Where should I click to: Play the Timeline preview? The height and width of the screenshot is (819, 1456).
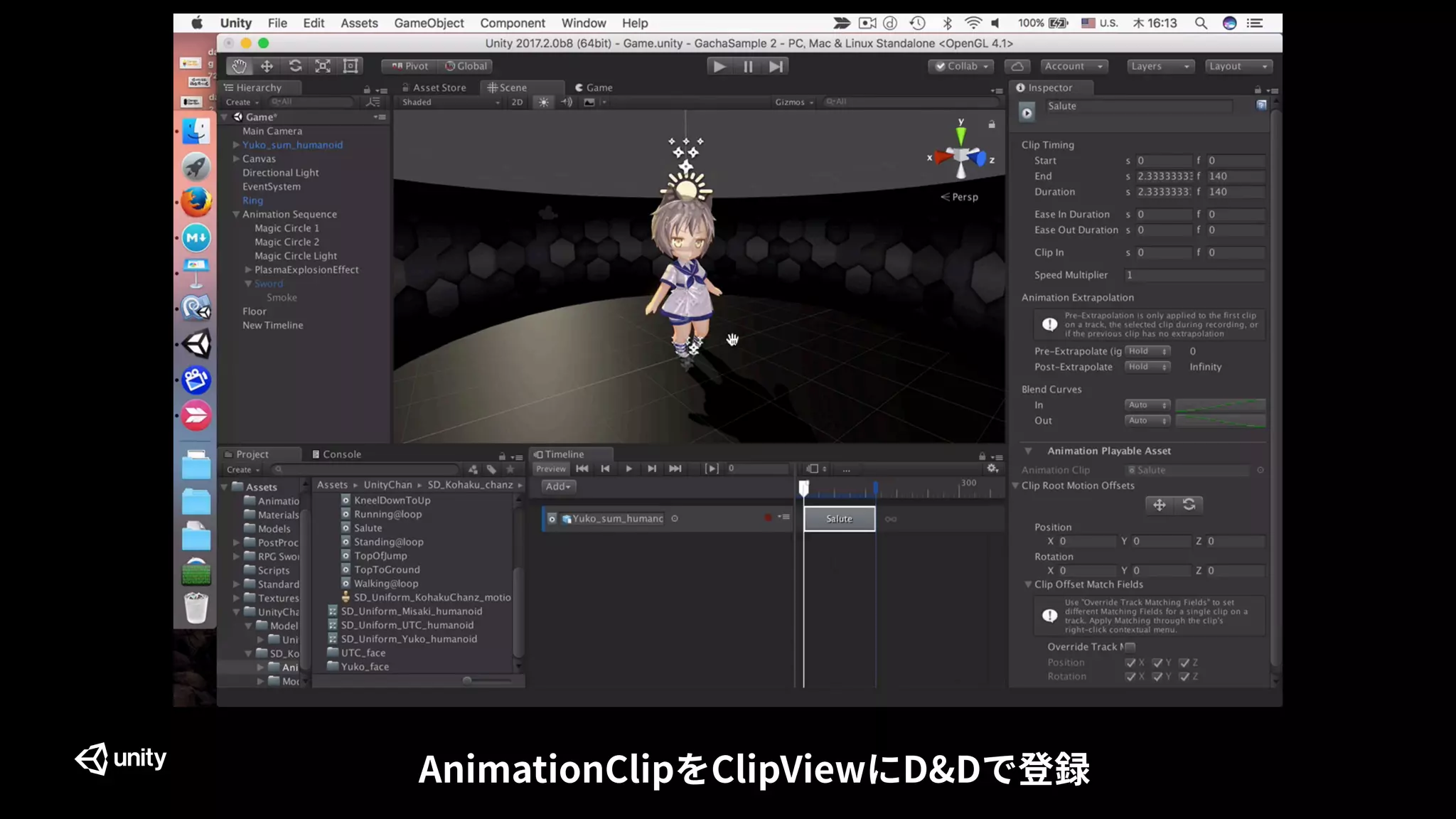(628, 469)
